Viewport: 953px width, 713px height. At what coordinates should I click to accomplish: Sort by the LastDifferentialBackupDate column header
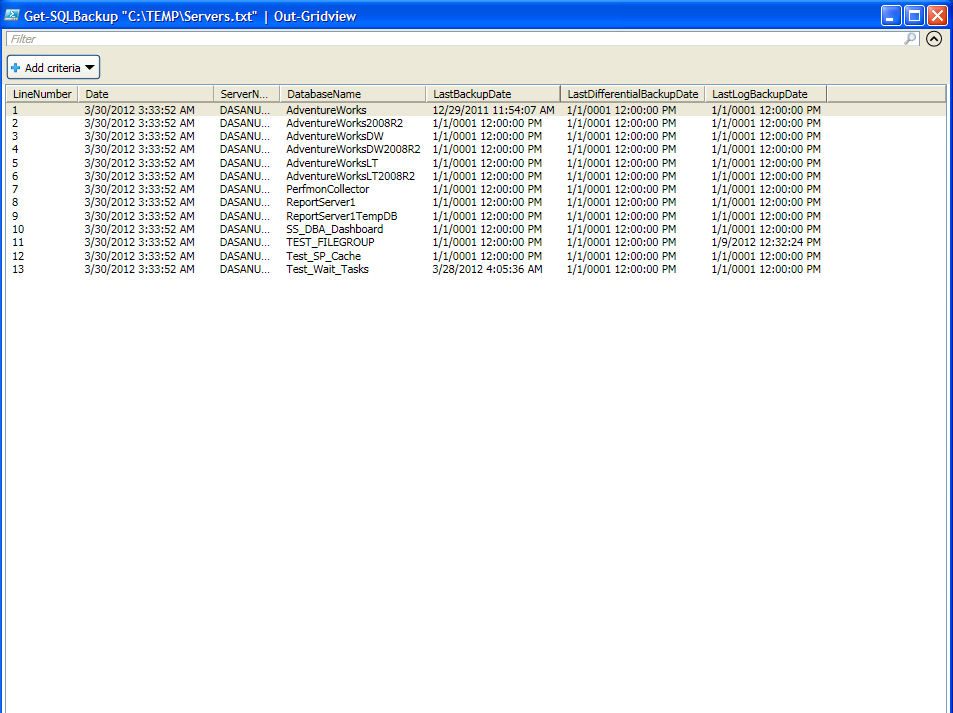632,94
